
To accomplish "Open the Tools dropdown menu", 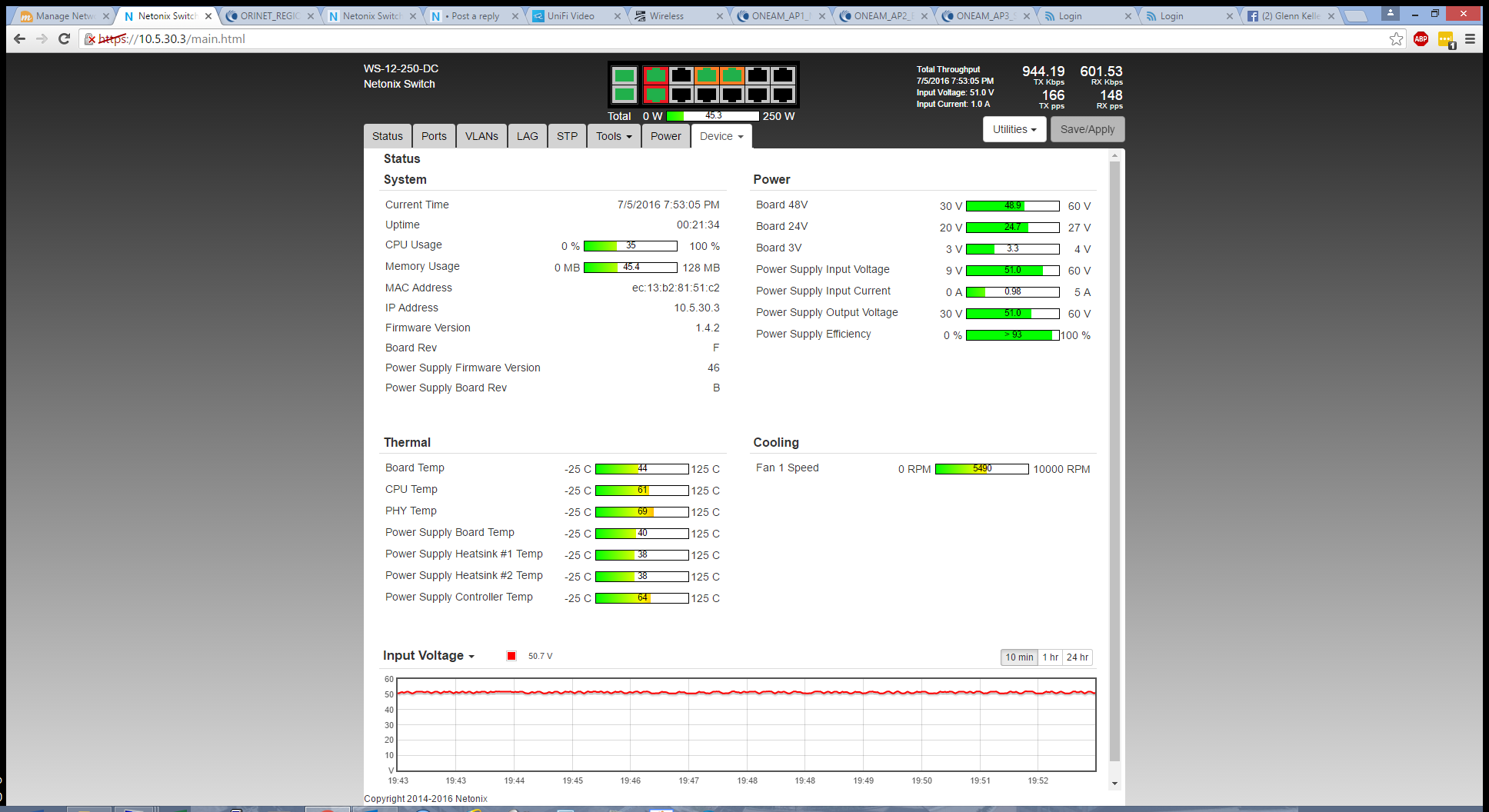I will [x=613, y=137].
